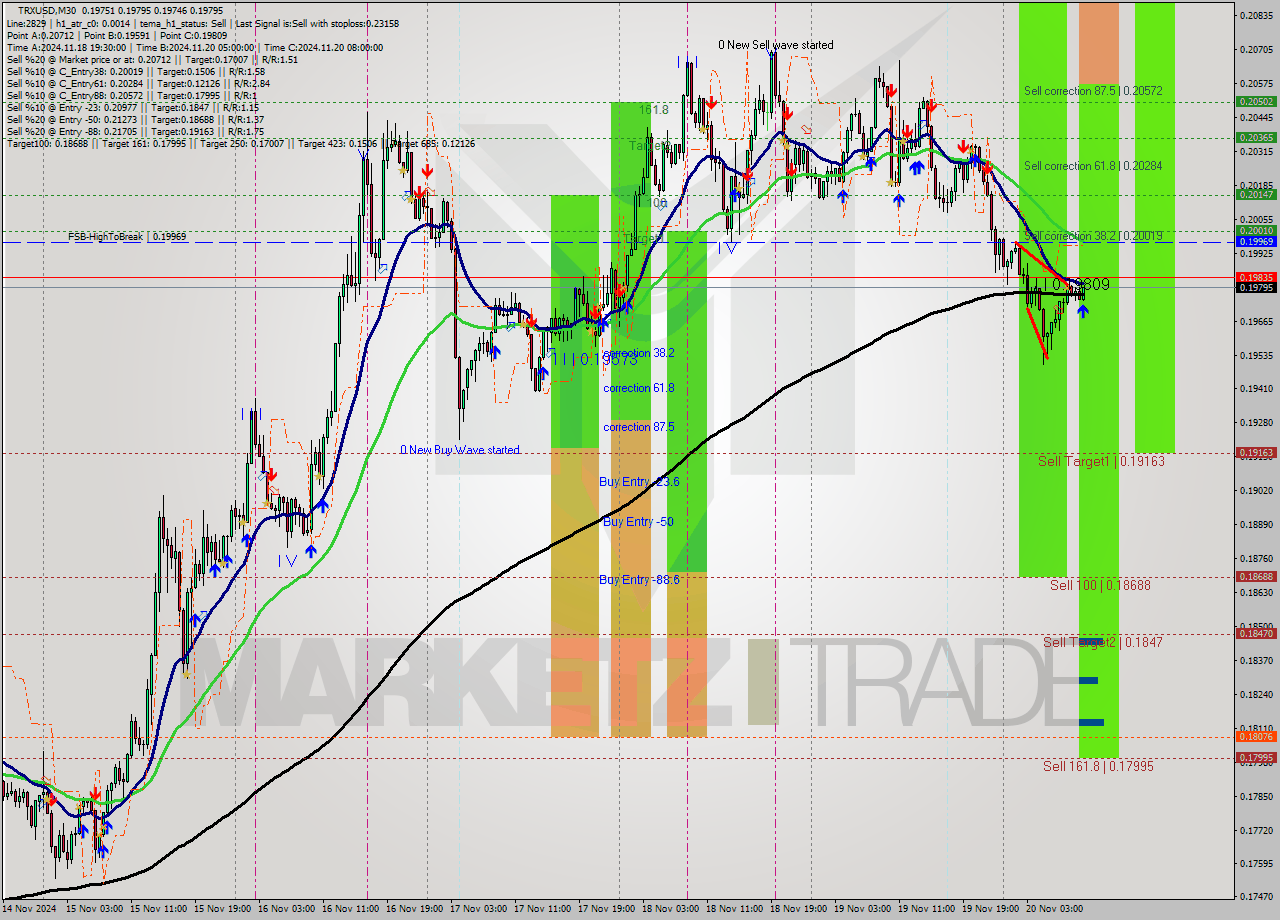This screenshot has height=920, width=1280.
Task: Click the 'Sell %10 @ Entry -23: 0.20977' line
Action: [x=132, y=107]
